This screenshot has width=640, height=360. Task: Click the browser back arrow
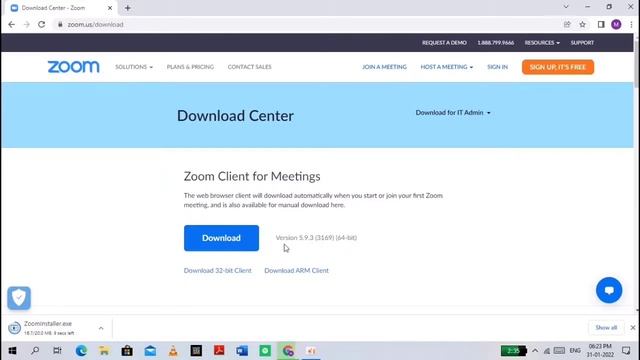click(11, 24)
